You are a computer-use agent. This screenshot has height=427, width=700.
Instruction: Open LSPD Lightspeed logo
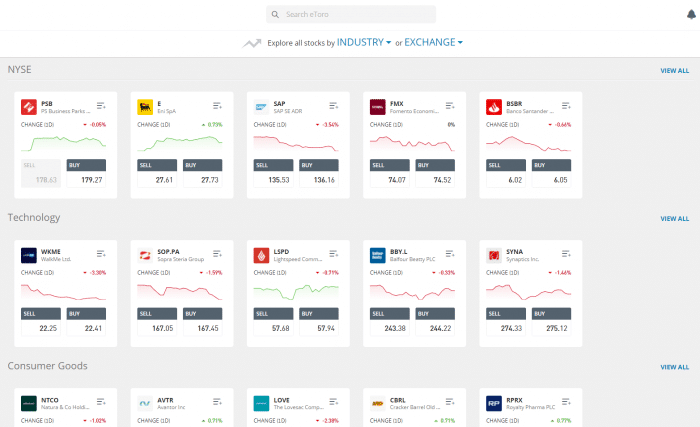[x=262, y=255]
